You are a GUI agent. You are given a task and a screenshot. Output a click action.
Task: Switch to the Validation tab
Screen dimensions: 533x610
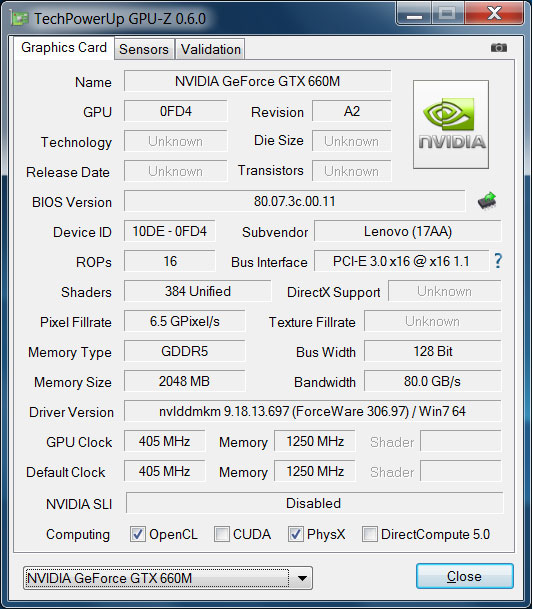[210, 49]
